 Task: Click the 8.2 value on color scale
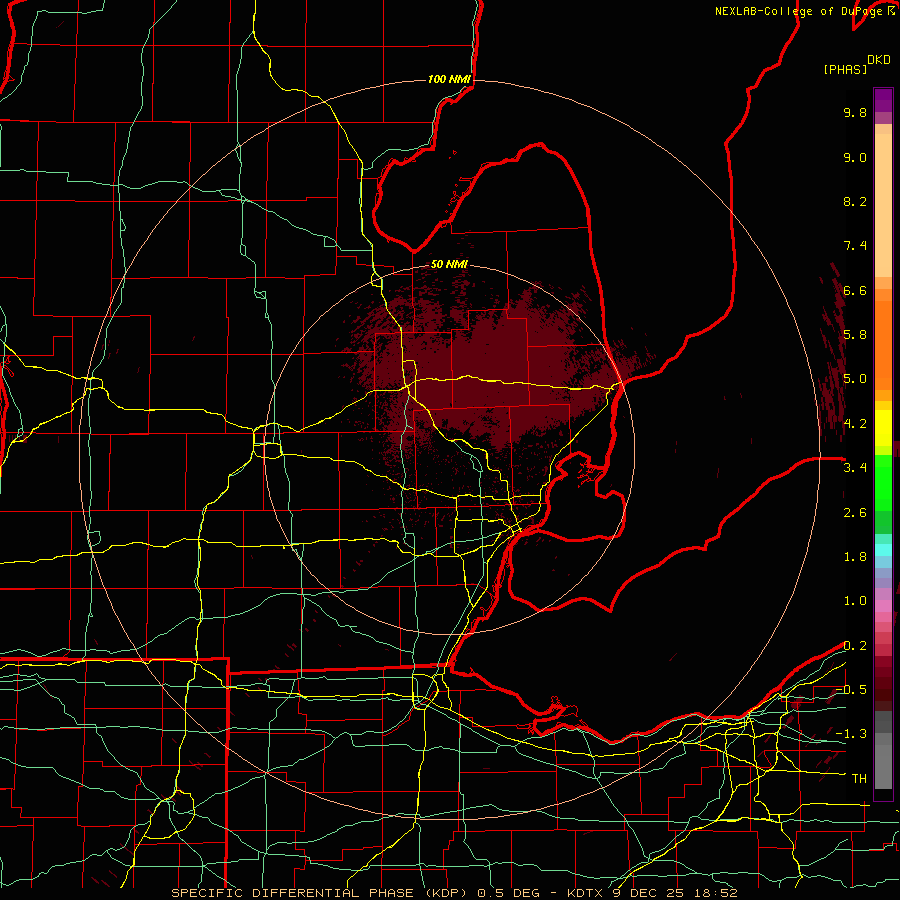click(855, 201)
